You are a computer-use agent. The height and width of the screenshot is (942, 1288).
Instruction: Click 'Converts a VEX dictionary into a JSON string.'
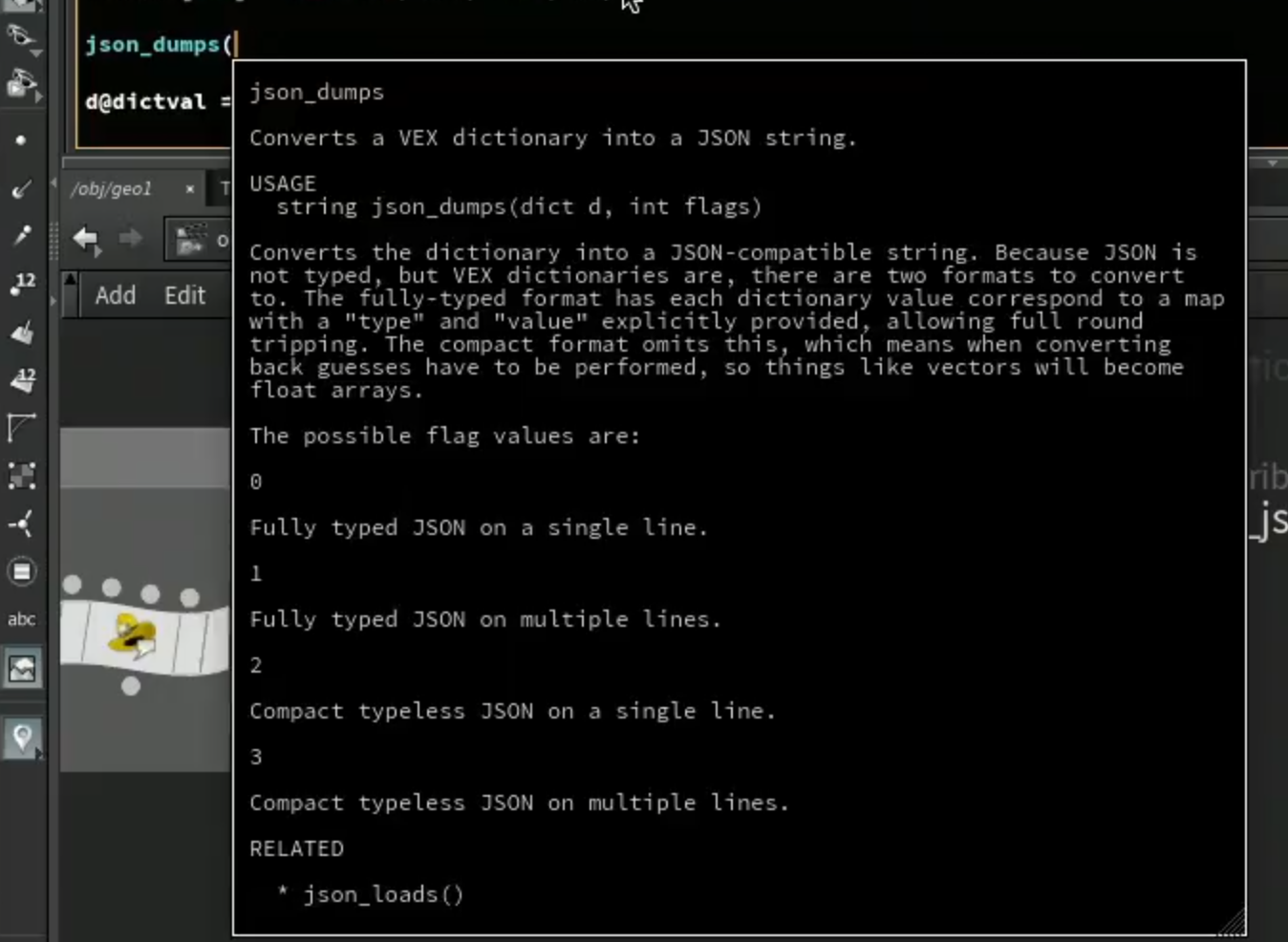(552, 138)
